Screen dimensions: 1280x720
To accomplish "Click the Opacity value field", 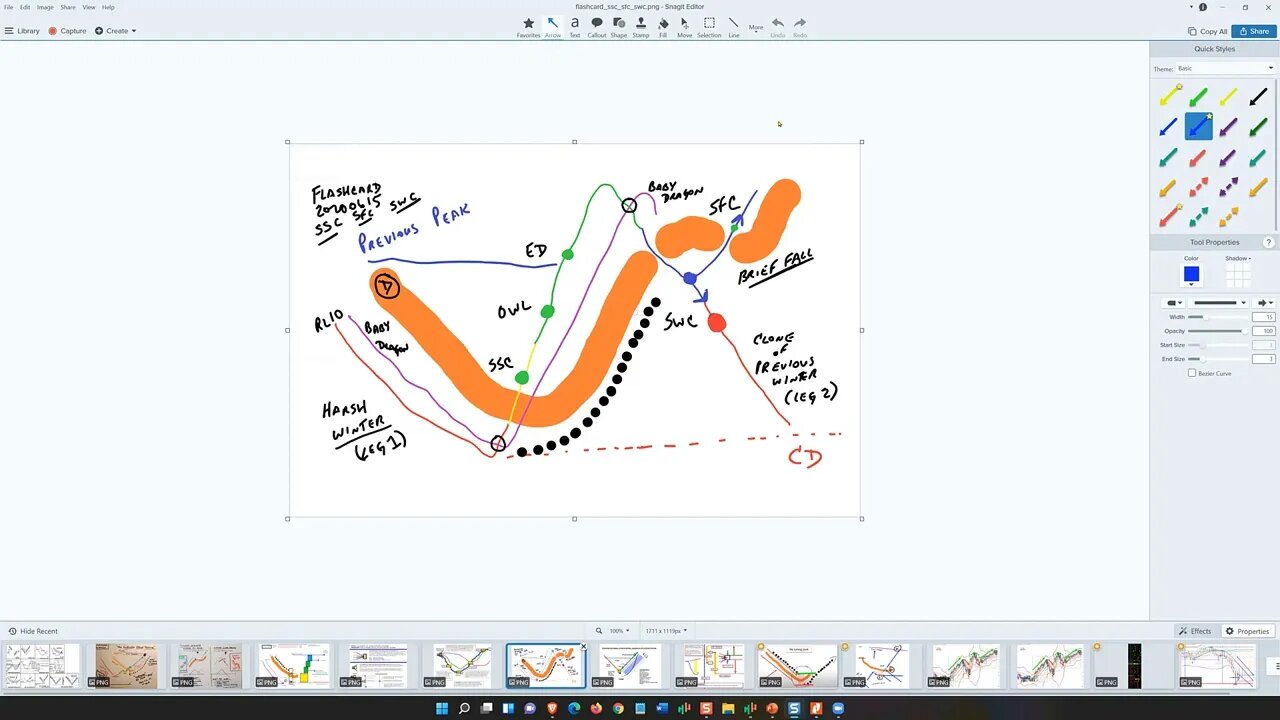I will coord(1263,331).
